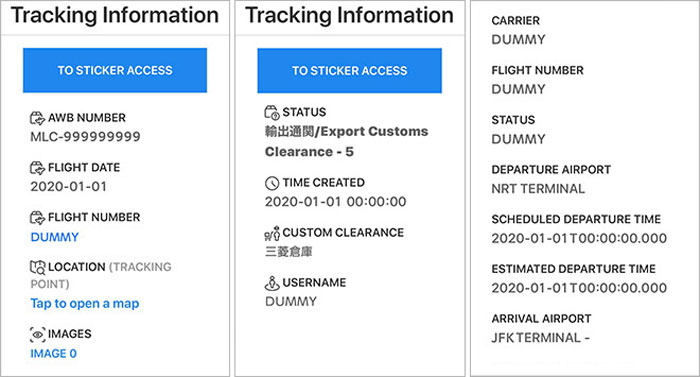700x377 pixels.
Task: Tap to open a map link
Action: point(85,304)
